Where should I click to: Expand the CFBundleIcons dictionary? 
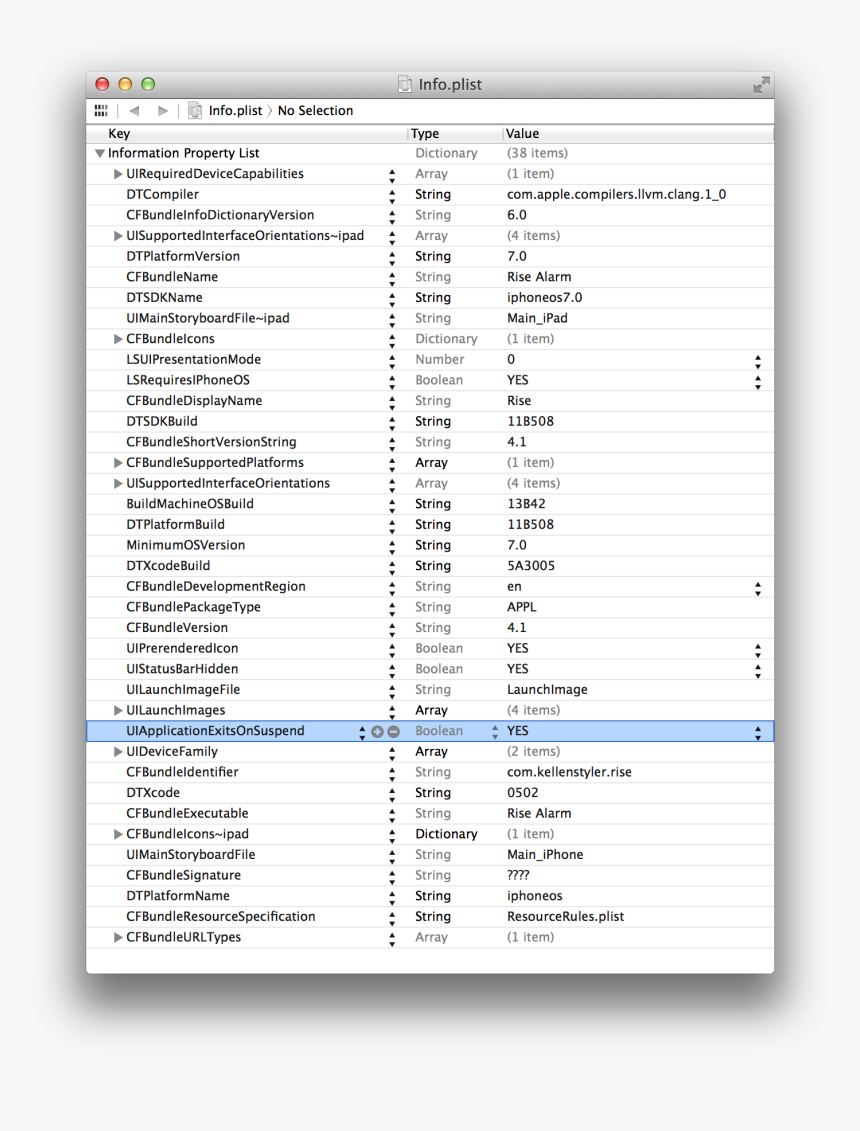pos(118,339)
